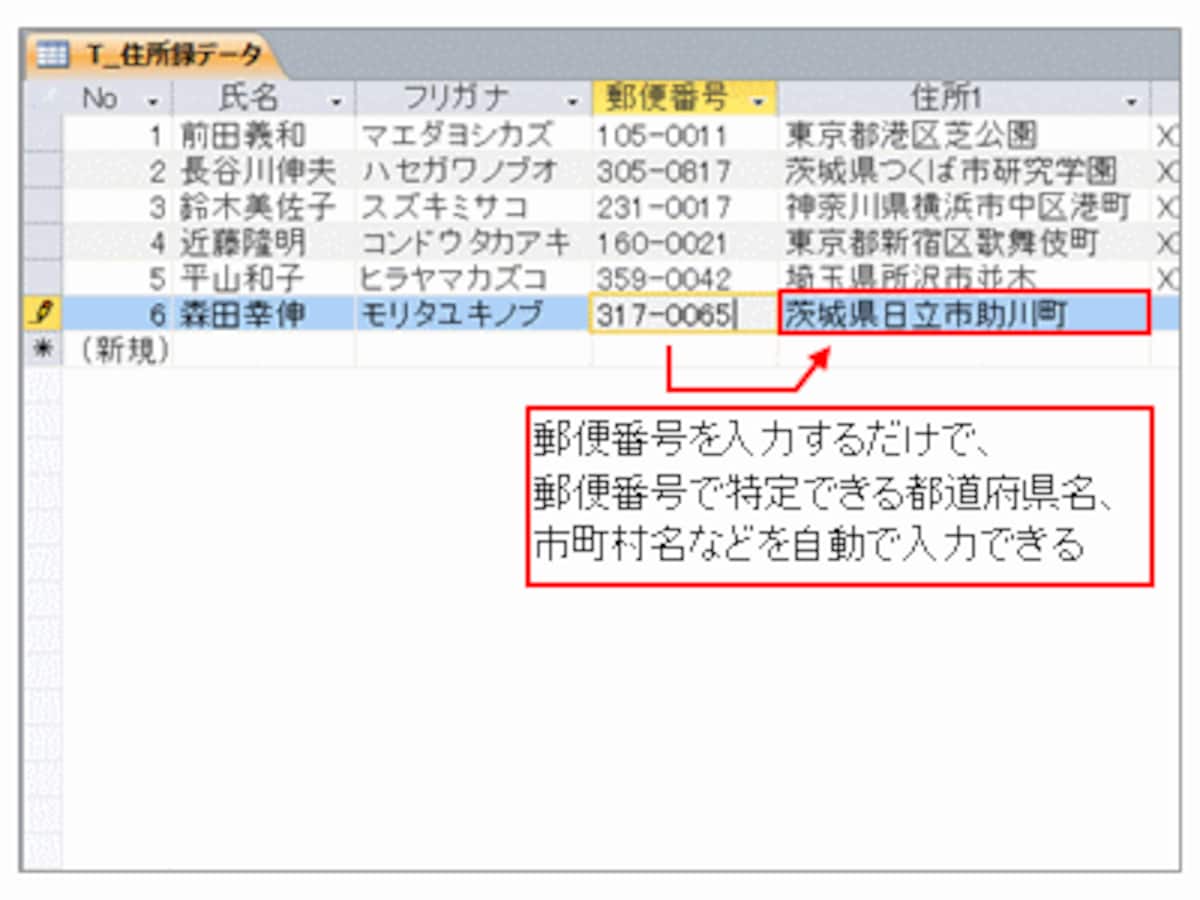Click the cell ハセガワノブオ
The image size is (1200, 900).
point(473,171)
